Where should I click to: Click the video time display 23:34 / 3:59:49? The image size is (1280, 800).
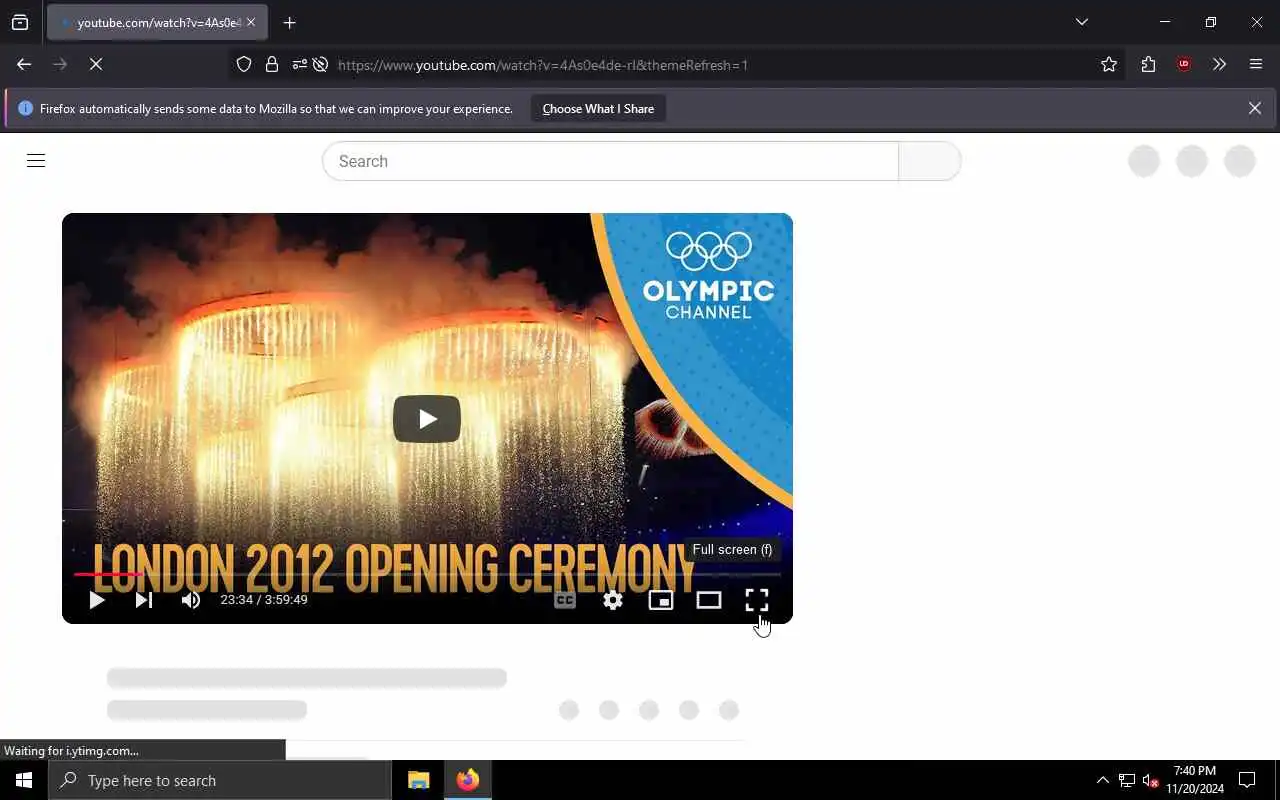click(x=264, y=600)
